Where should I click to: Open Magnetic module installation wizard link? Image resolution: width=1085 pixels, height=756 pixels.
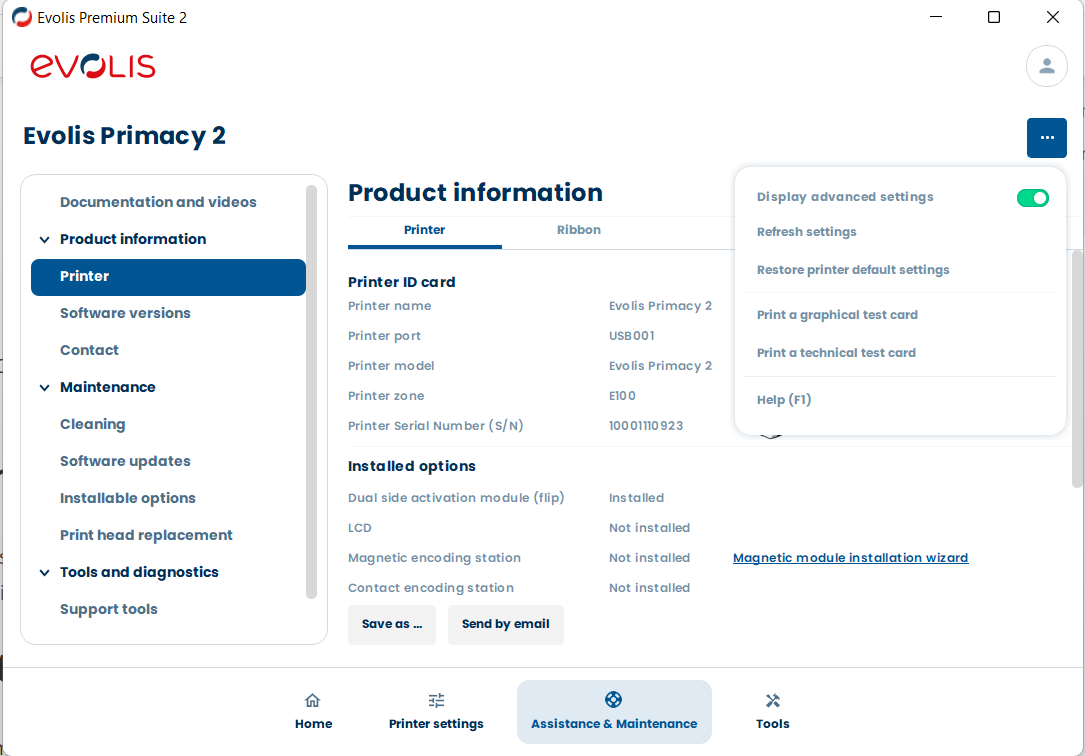pos(850,558)
